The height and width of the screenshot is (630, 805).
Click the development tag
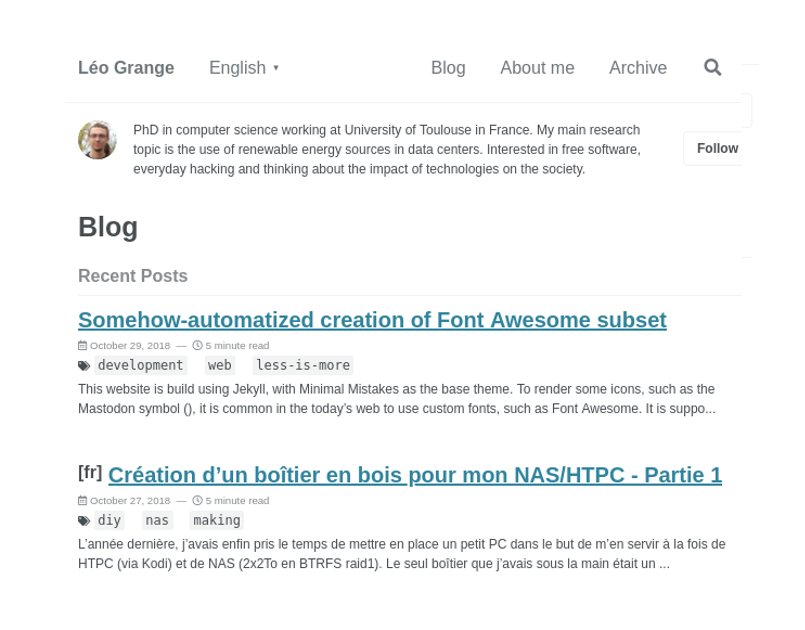coord(140,365)
